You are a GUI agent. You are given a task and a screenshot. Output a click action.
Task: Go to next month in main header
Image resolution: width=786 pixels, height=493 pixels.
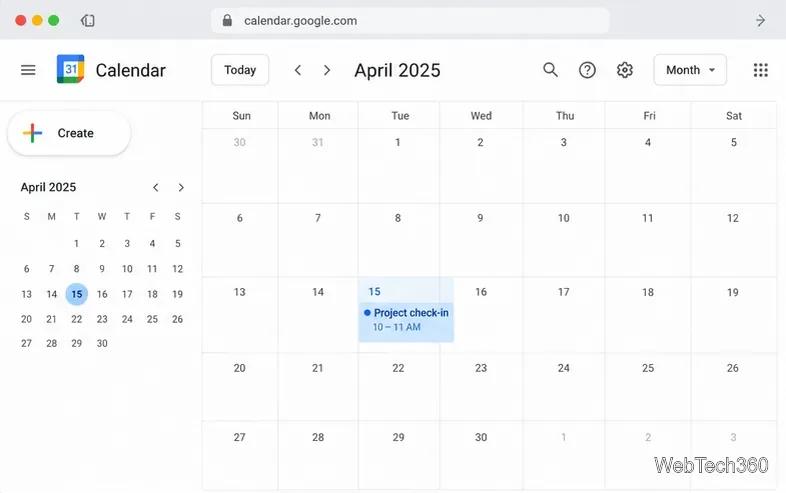pos(327,70)
